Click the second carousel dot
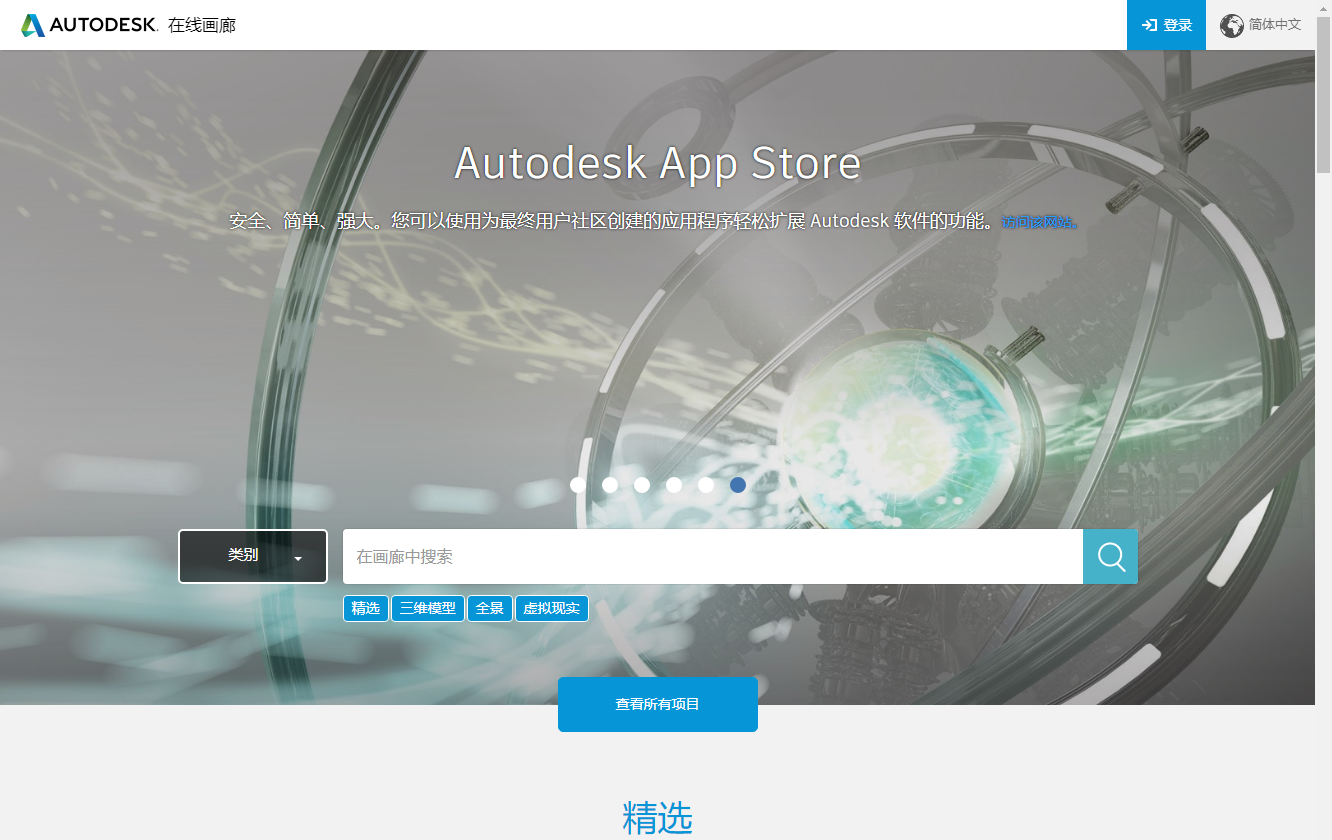 click(x=610, y=484)
